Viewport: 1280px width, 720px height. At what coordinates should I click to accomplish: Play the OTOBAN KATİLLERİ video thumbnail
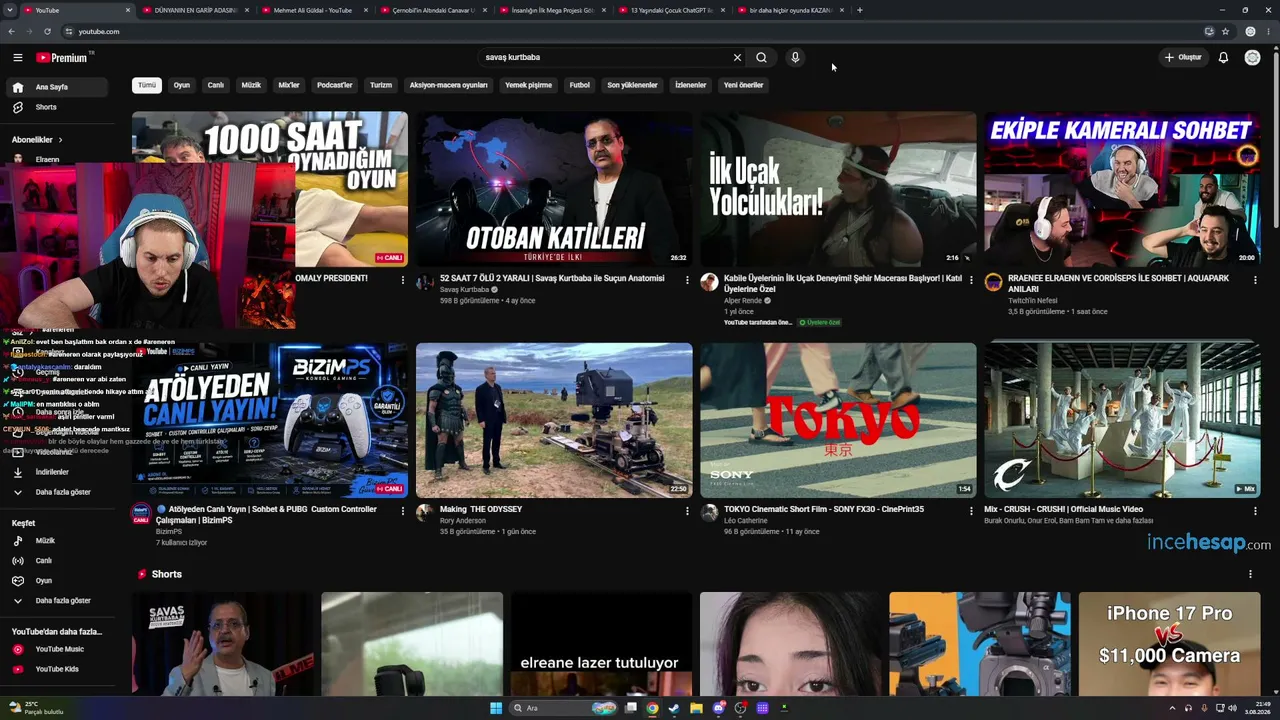click(554, 189)
